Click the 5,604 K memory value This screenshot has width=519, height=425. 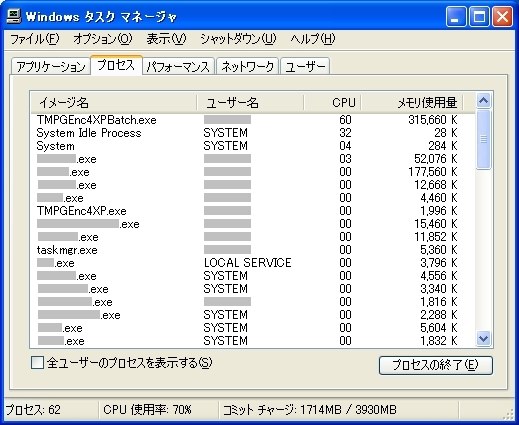click(x=439, y=328)
